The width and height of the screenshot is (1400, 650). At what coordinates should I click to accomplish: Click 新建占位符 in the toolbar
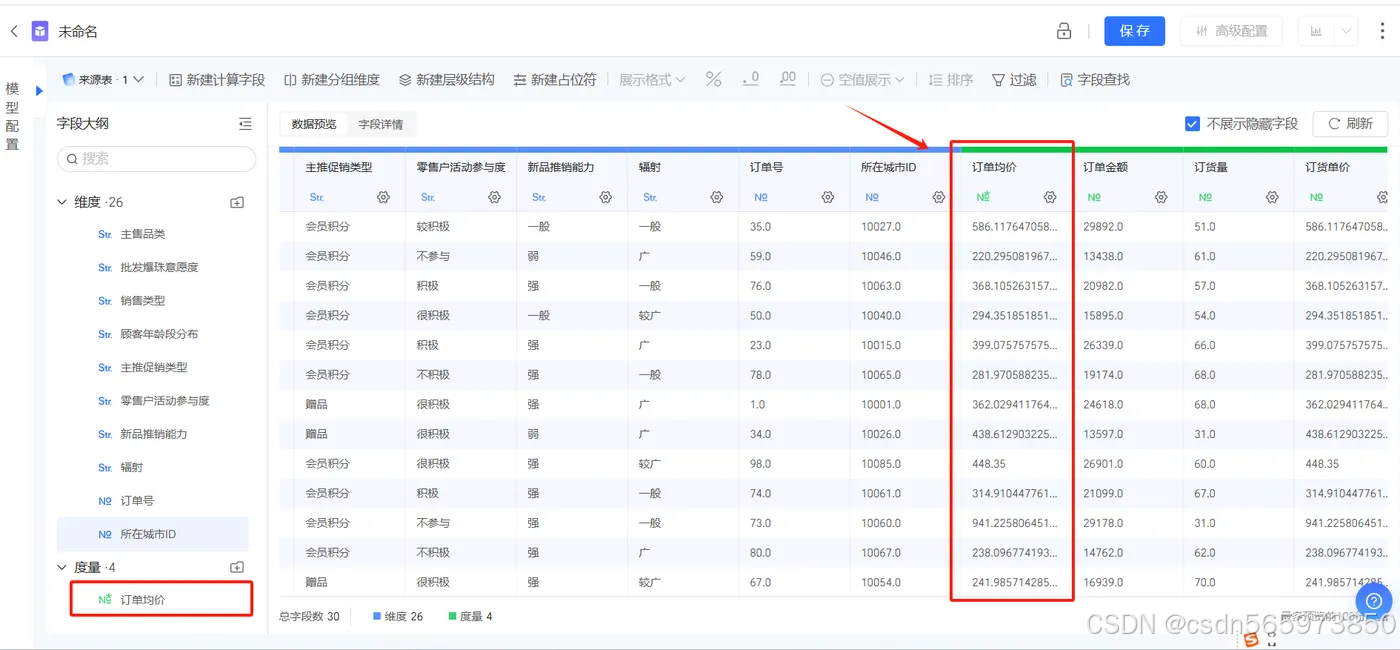pyautogui.click(x=555, y=80)
